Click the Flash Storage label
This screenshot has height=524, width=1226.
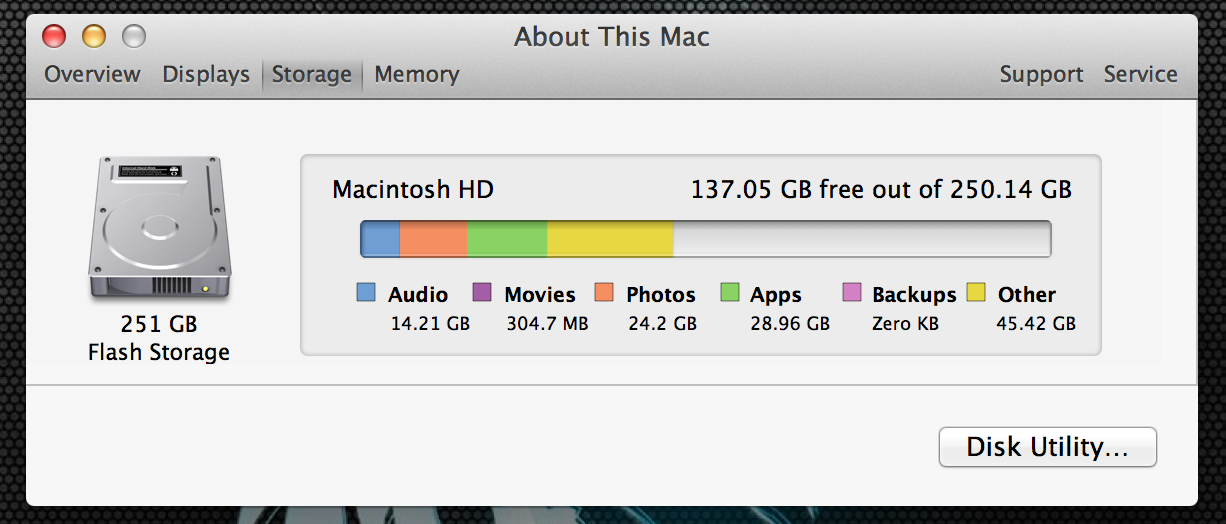pos(159,352)
